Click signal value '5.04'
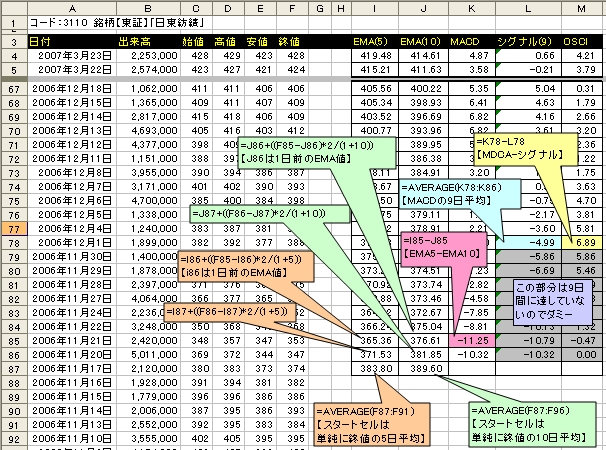 pos(528,89)
